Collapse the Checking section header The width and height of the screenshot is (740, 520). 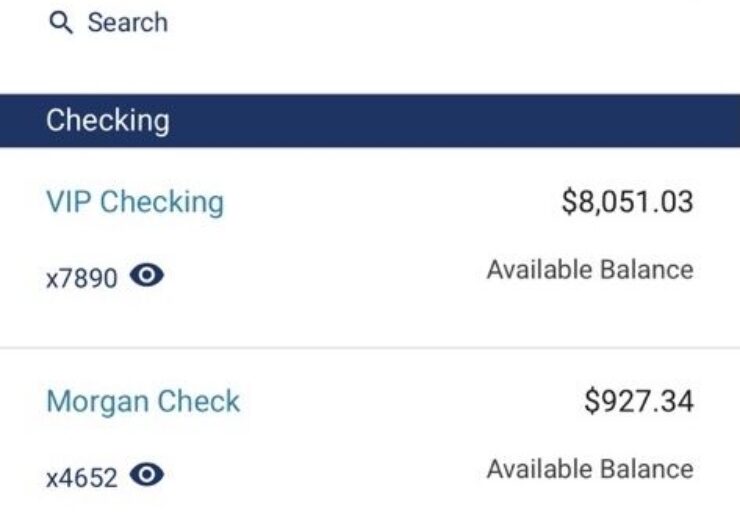click(370, 121)
